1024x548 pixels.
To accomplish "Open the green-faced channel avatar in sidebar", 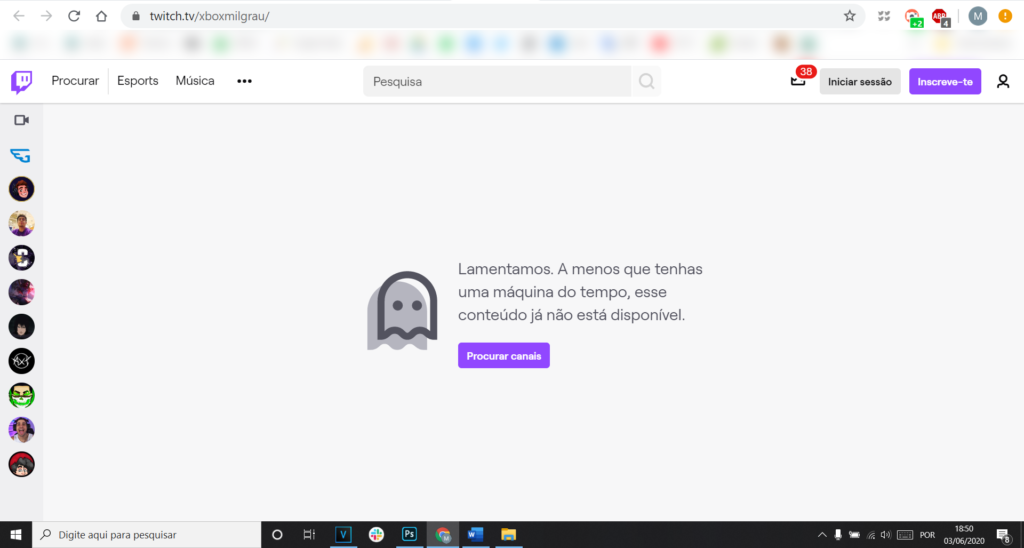I will coord(21,395).
